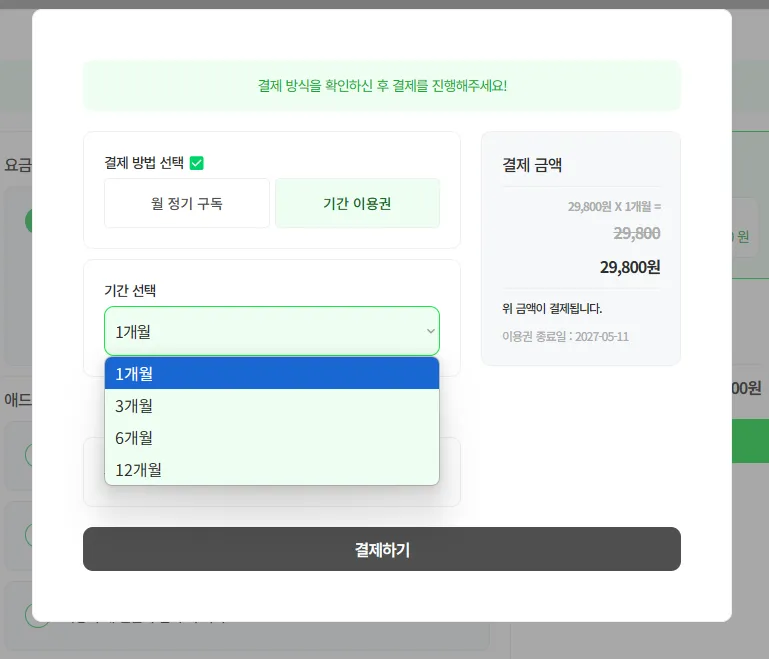This screenshot has width=769, height=659.
Task: Choose 12개월 in the dropdown list
Action: [x=272, y=469]
